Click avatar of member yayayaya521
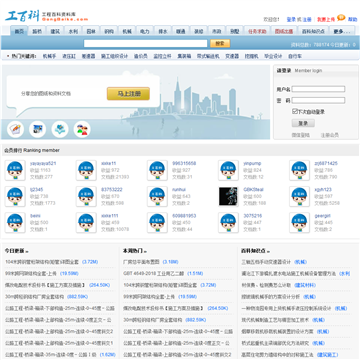Viewport: 360px width, 360px height. [15, 170]
